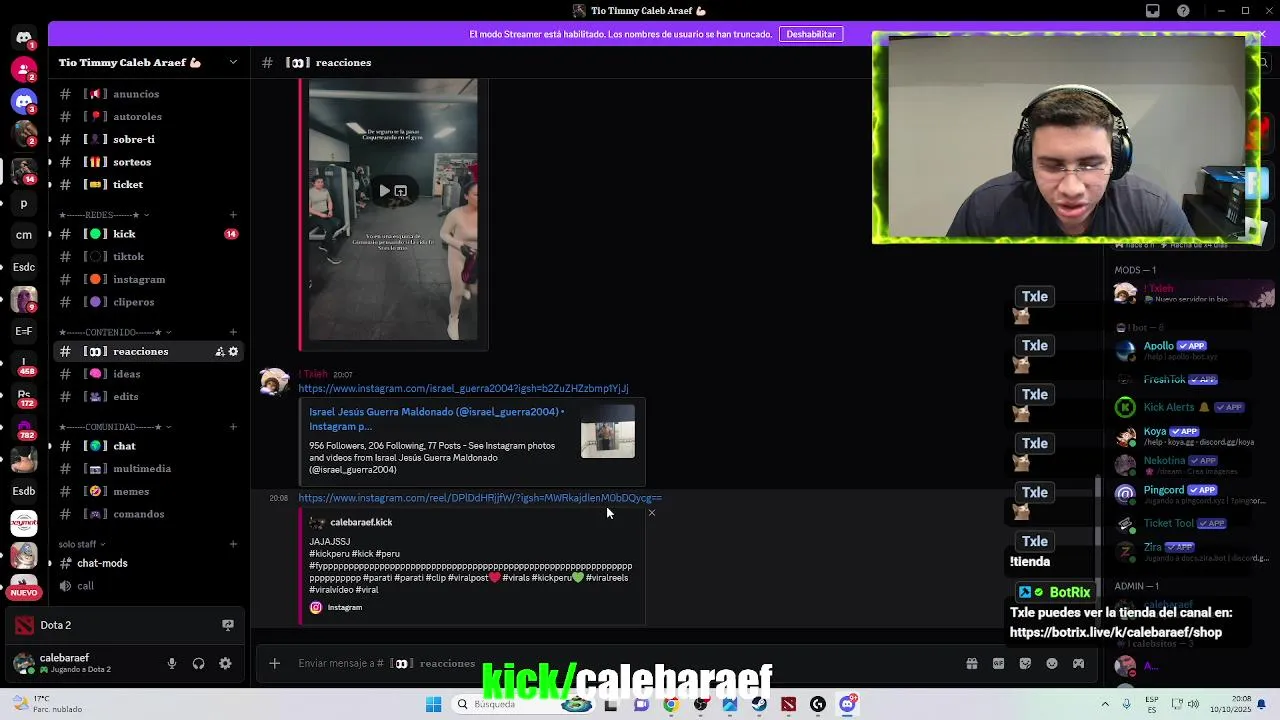Image resolution: width=1280 pixels, height=720 pixels.
Task: Open the israel_guerra2004 Instagram link
Action: tap(463, 388)
